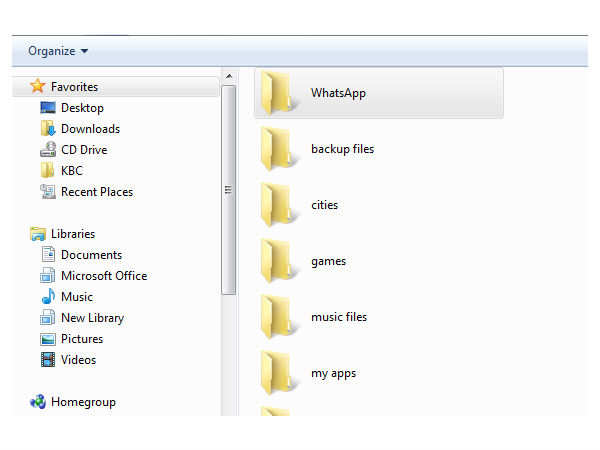Click the up arrow of sidebar scrollbar

(229, 76)
